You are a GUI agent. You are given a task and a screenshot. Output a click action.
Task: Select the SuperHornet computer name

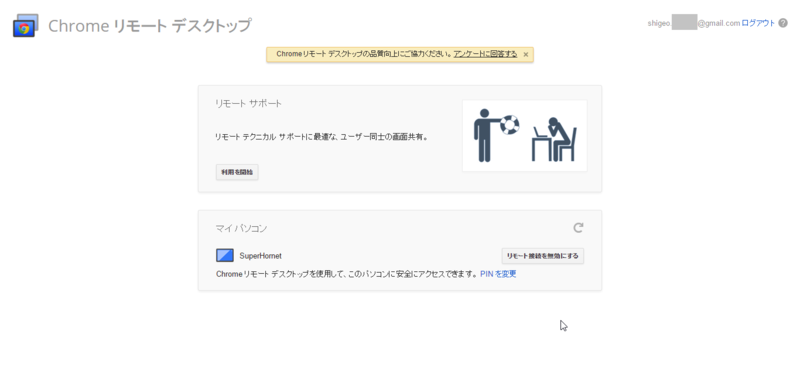point(260,256)
